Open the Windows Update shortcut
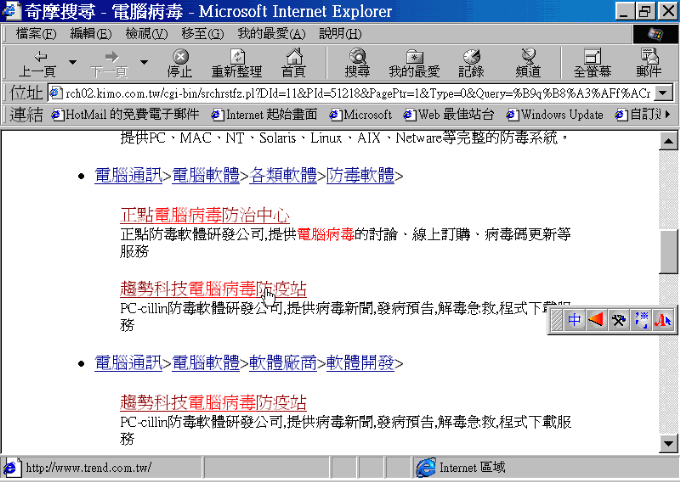This screenshot has width=680, height=482. [555, 115]
